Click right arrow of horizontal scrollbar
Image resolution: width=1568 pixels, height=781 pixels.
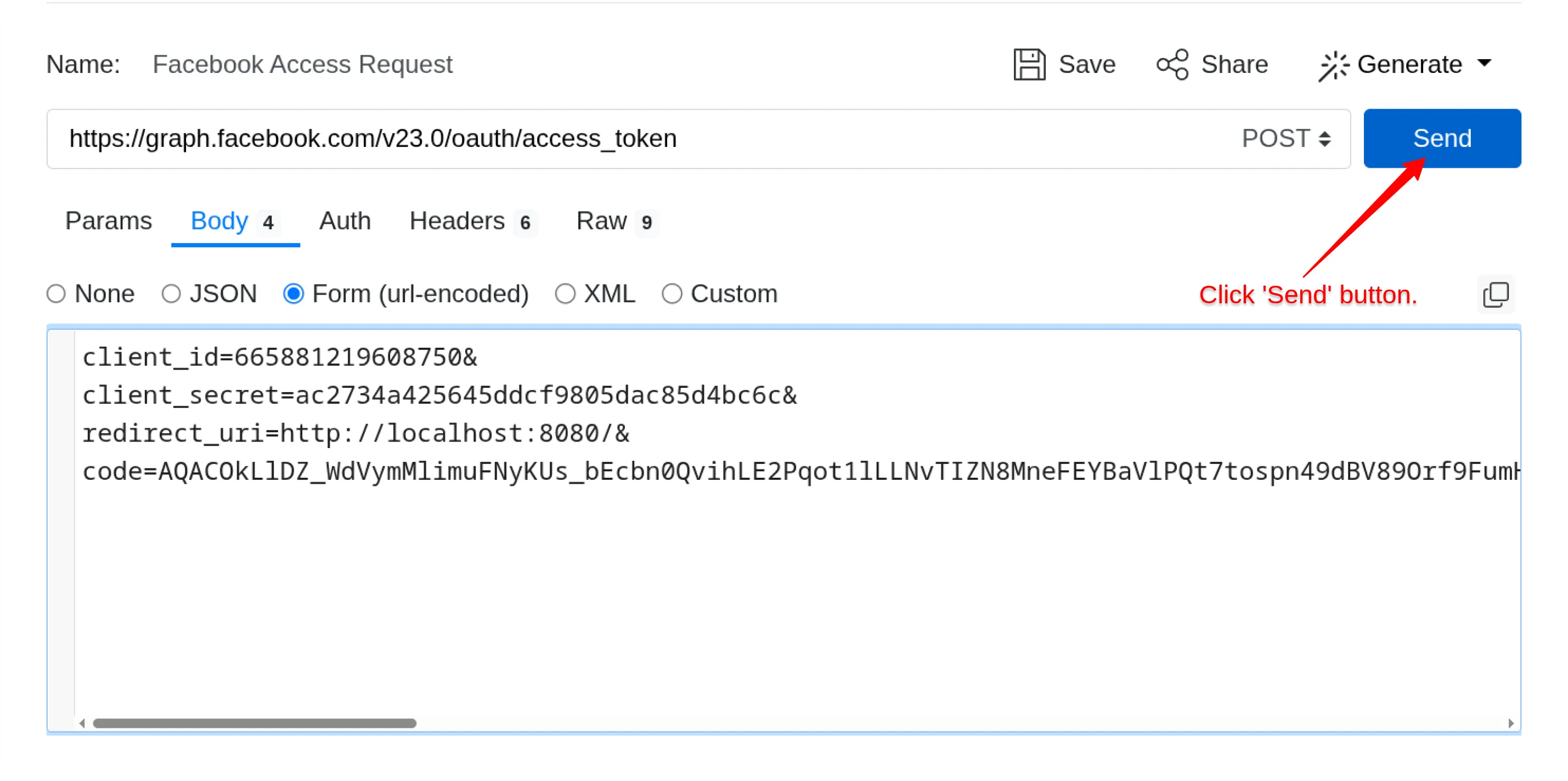1511,723
